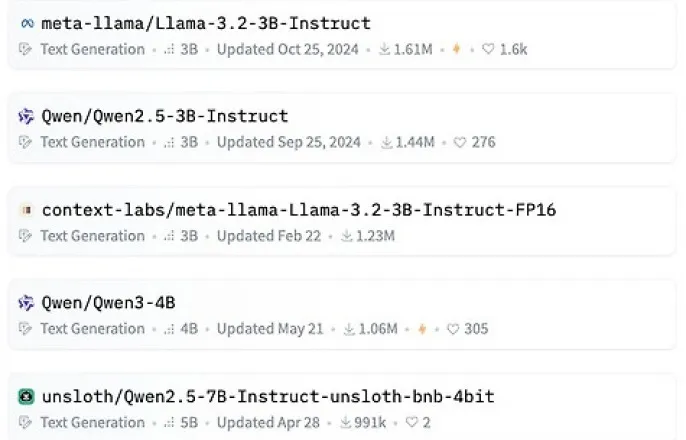The image size is (686, 440).
Task: Open meta-llama/Llama-3.2-3B-Instruct model page
Action: [206, 23]
